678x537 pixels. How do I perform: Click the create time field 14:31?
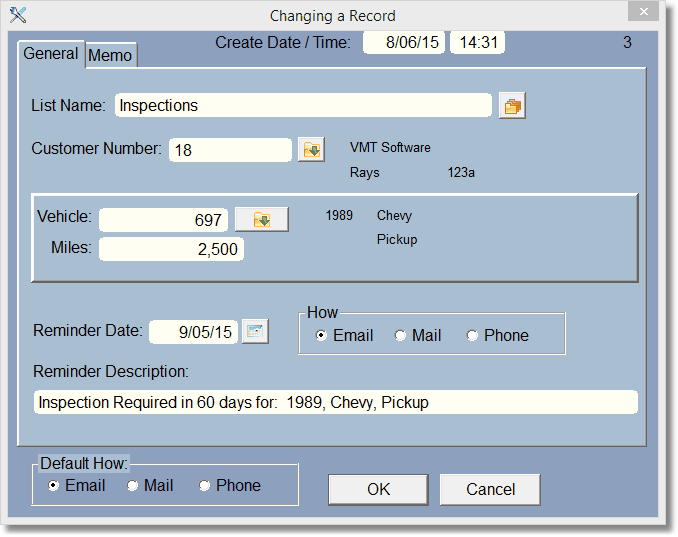478,42
